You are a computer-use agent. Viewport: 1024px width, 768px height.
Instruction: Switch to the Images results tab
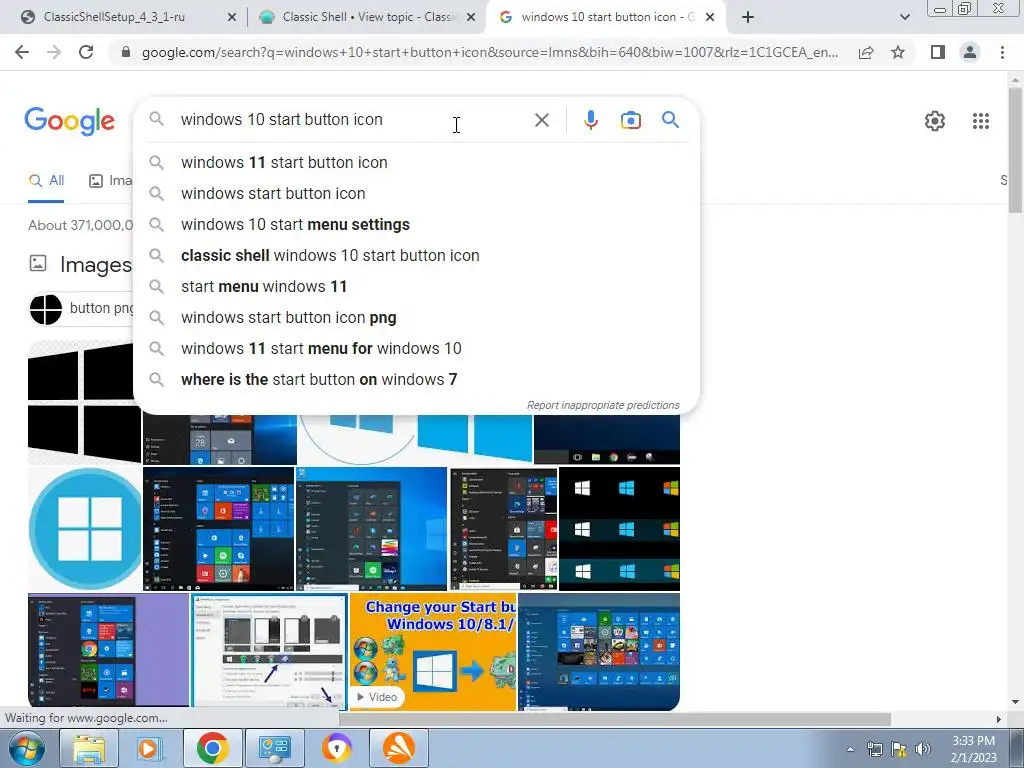click(x=110, y=181)
